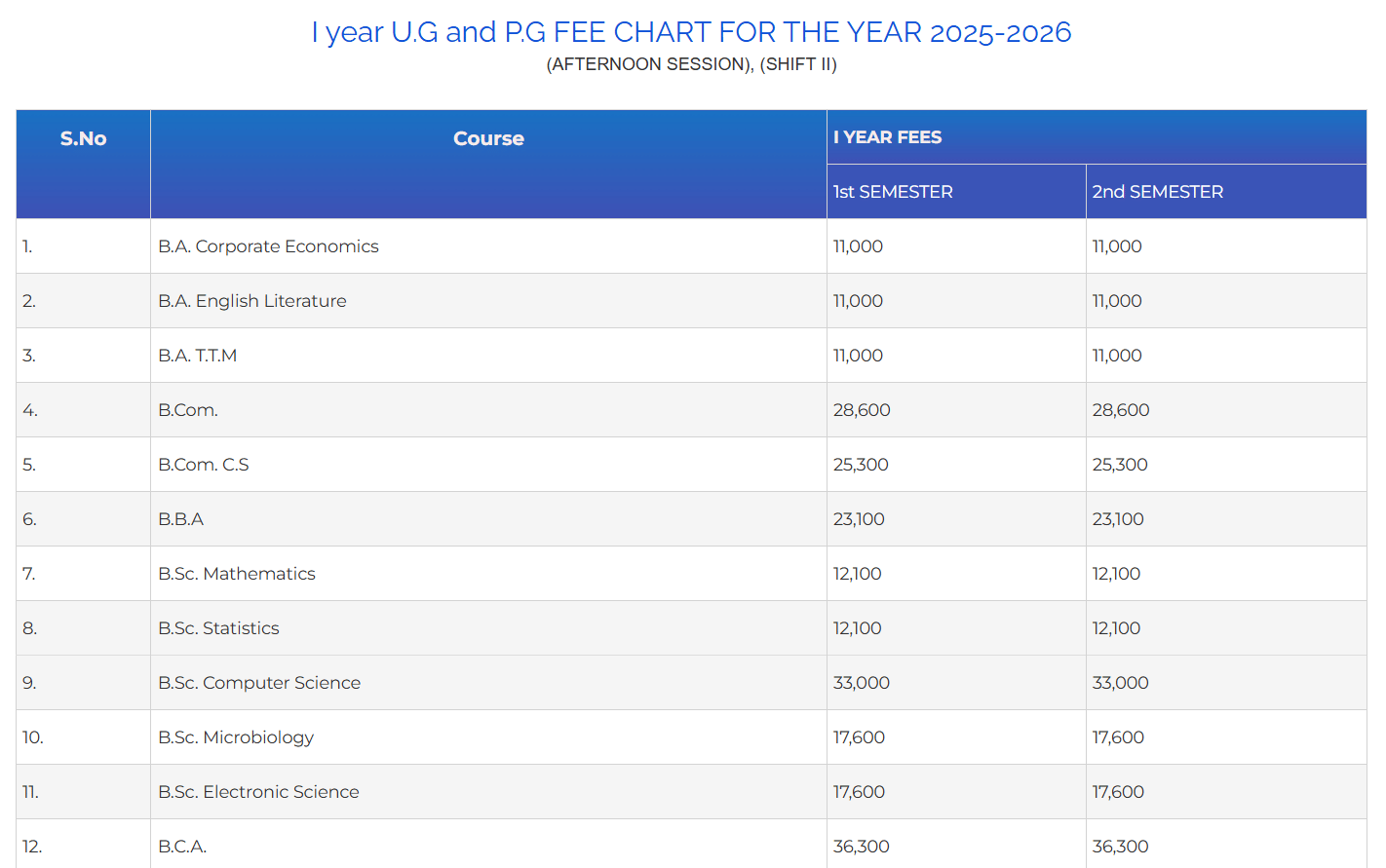Click the 1st semester fee for B.Com.
1386x868 pixels.
[x=862, y=410]
